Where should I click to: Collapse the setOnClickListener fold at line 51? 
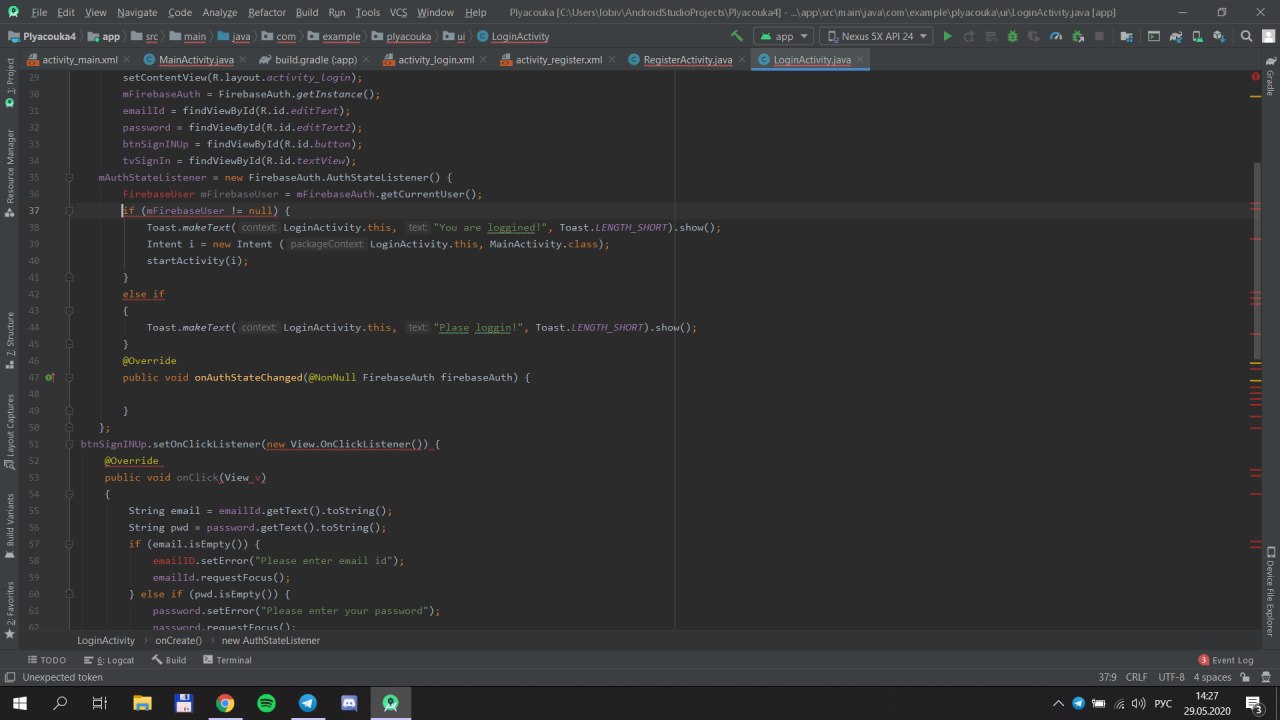[70, 444]
